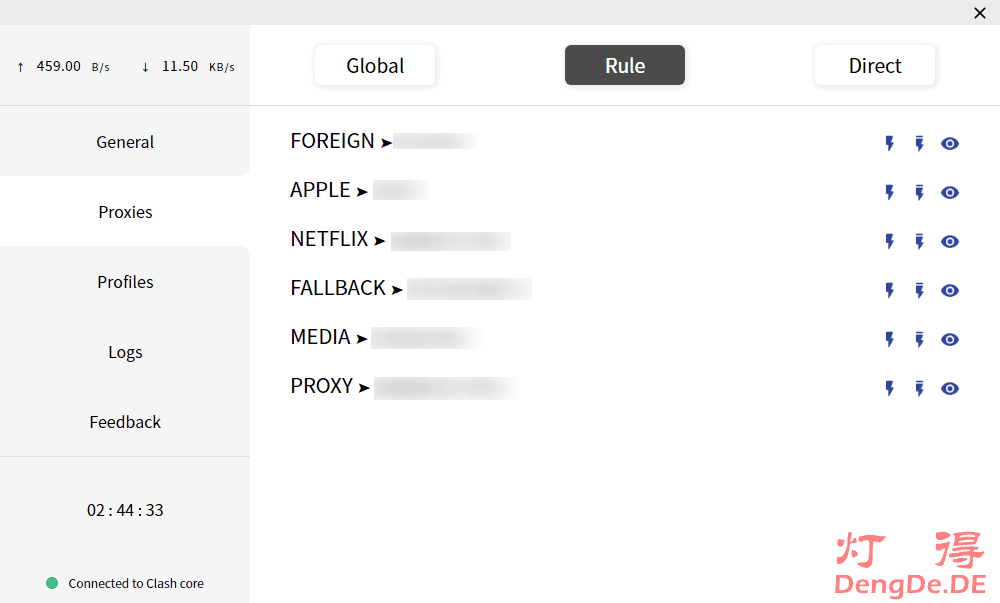Click the striped lightning bolt in FALLBACK row
The height and width of the screenshot is (603, 1000).
(919, 290)
